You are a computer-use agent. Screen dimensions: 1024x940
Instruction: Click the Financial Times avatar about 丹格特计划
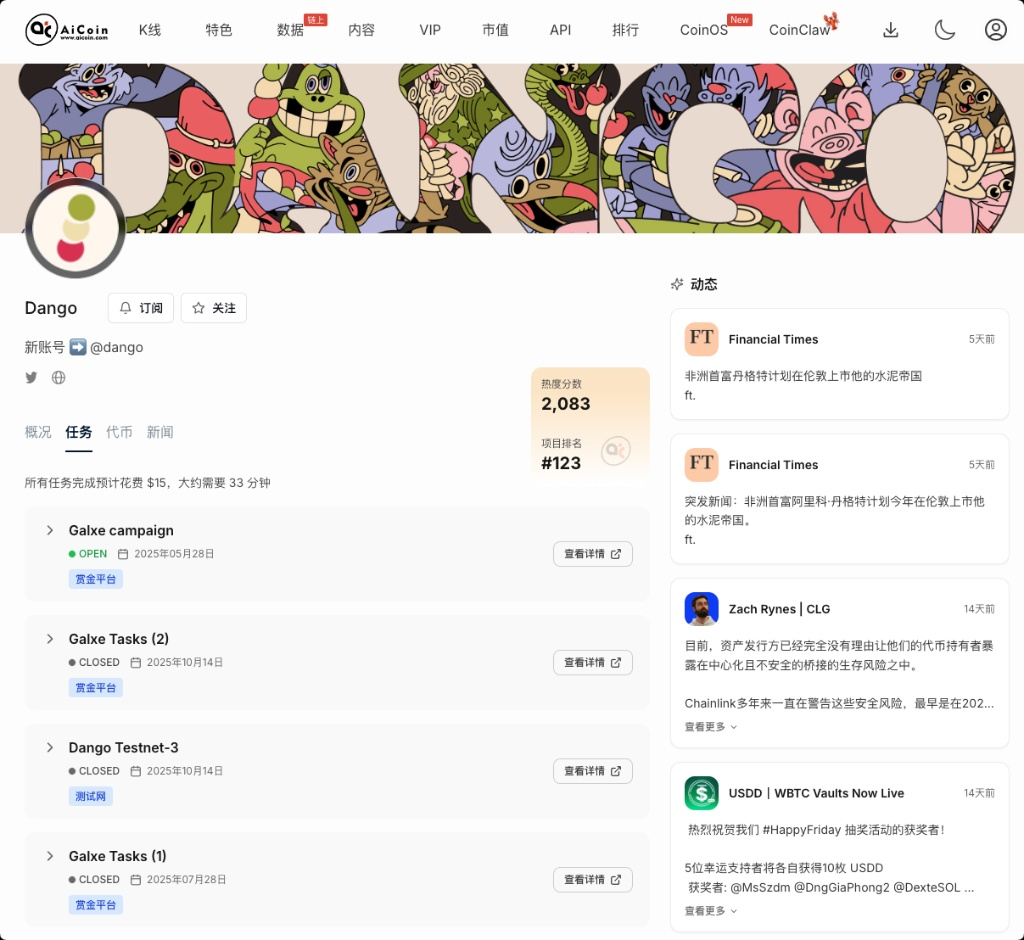click(x=701, y=339)
